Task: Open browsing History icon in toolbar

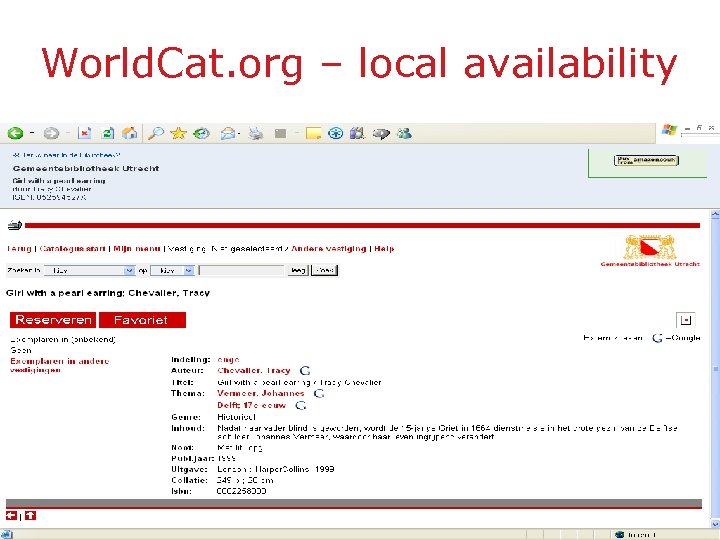Action: [x=201, y=133]
